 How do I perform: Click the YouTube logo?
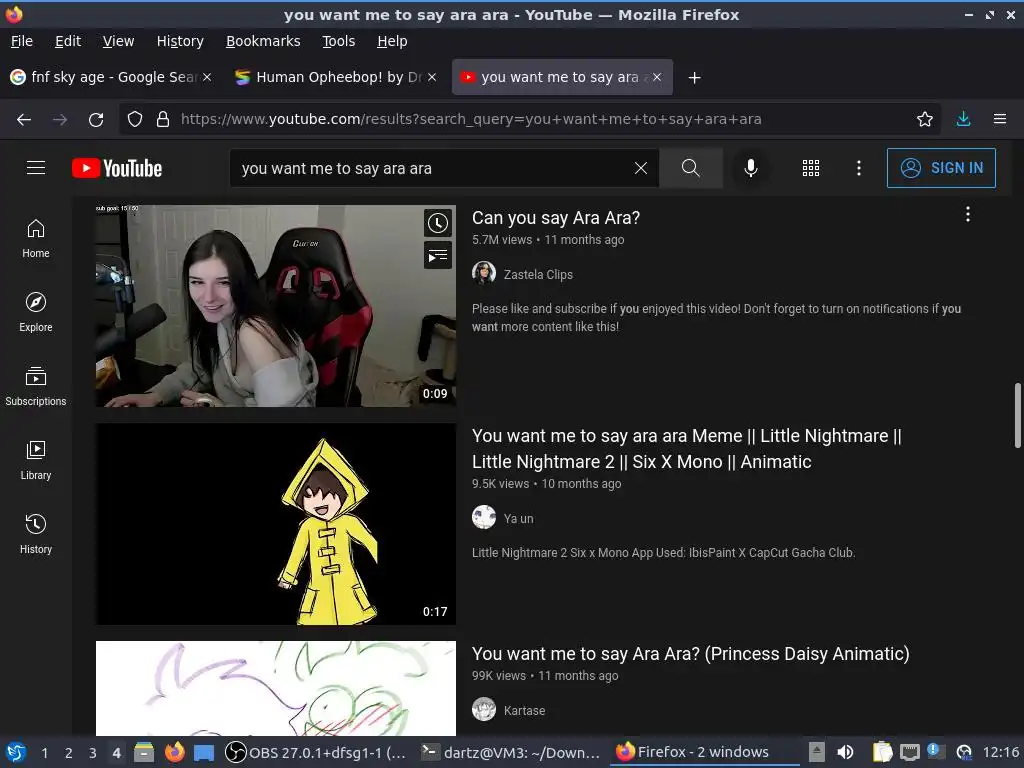[117, 168]
